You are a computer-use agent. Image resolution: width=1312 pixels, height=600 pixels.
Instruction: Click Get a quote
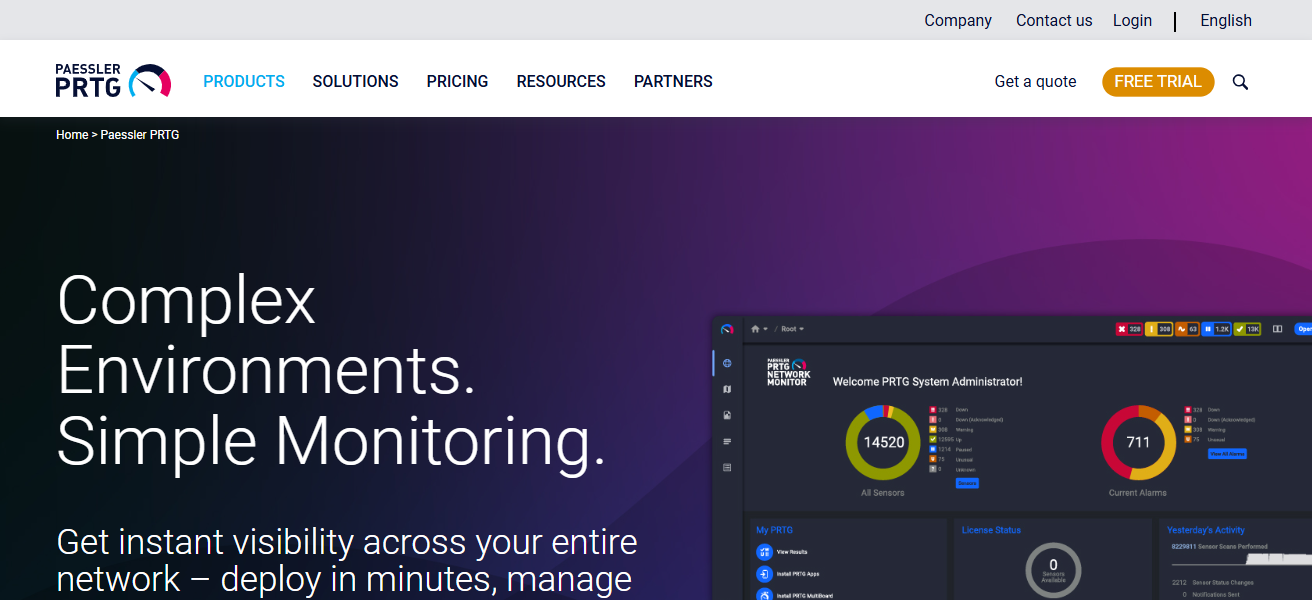(x=1035, y=82)
